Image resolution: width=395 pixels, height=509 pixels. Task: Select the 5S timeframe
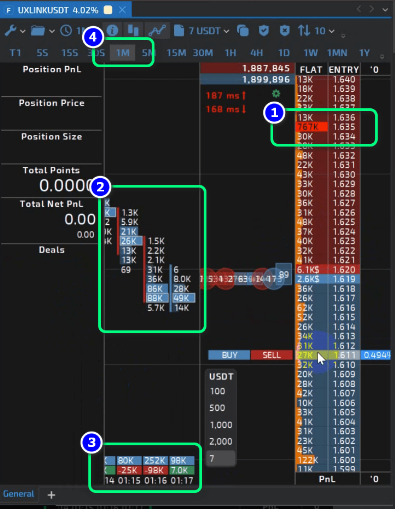(x=42, y=53)
